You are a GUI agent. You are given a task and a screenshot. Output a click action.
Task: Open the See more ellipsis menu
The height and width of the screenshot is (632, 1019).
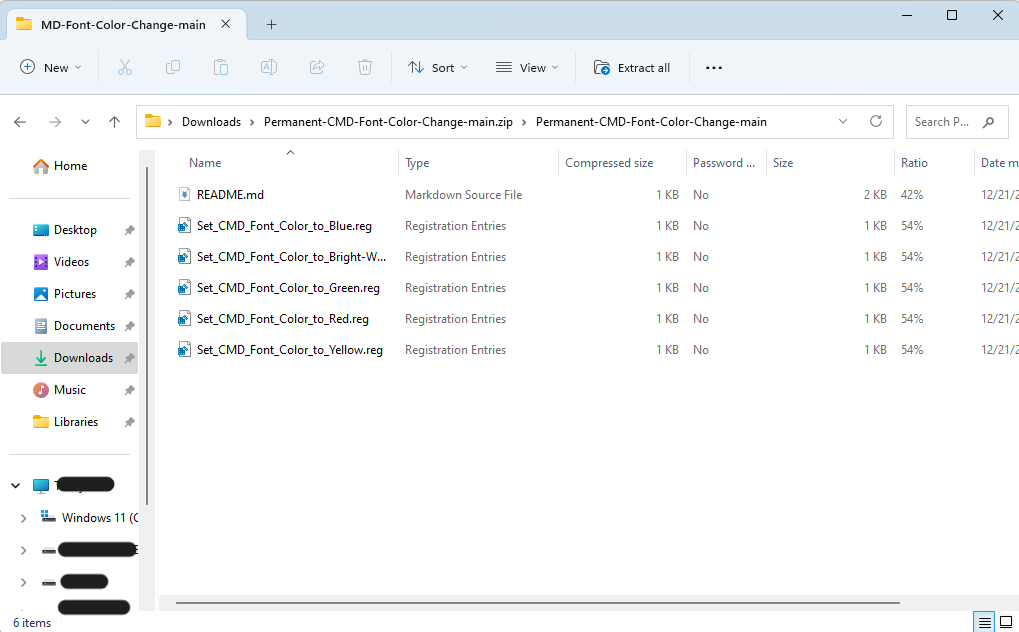click(714, 68)
